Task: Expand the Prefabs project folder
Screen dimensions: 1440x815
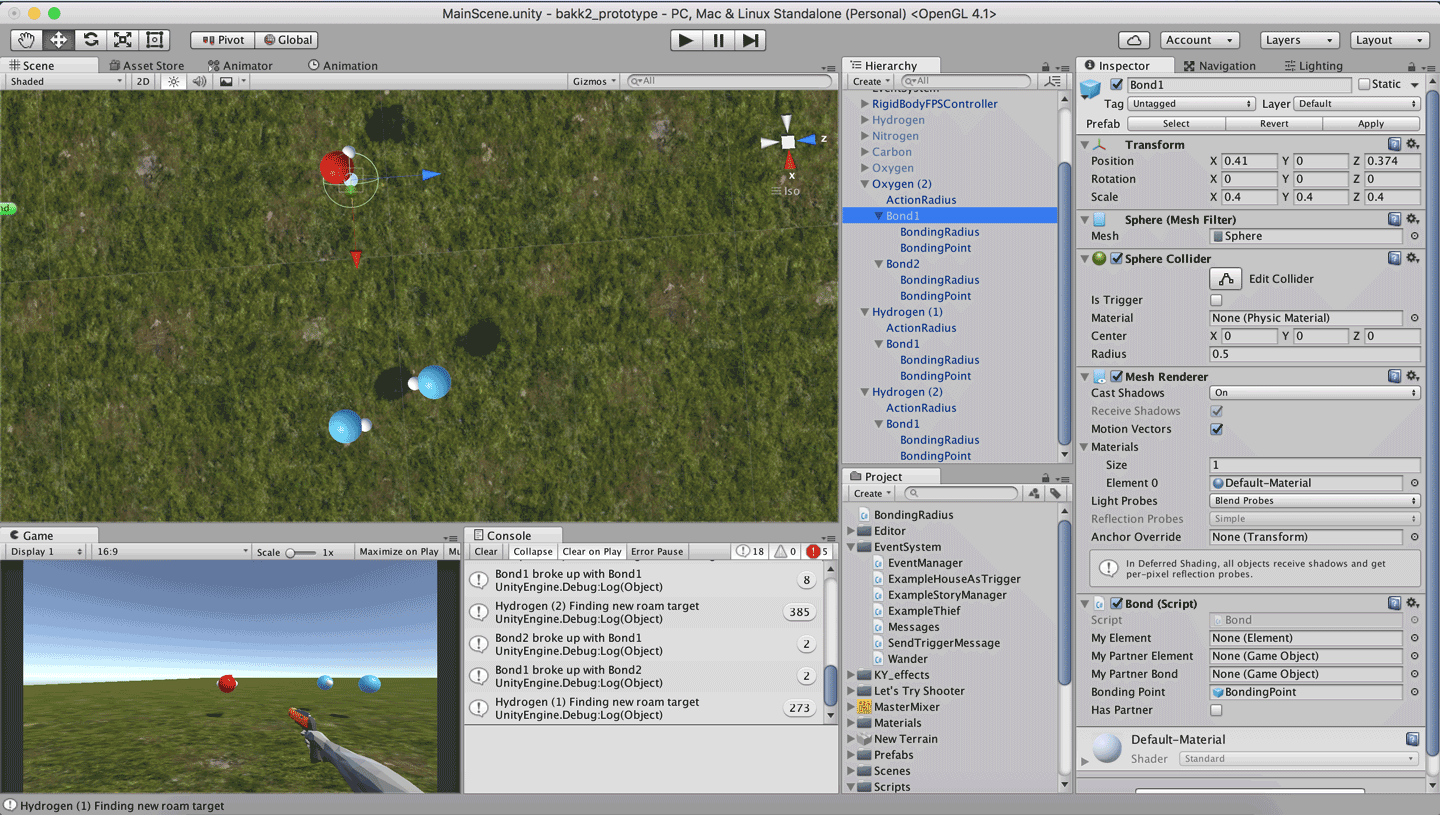Action: point(852,755)
